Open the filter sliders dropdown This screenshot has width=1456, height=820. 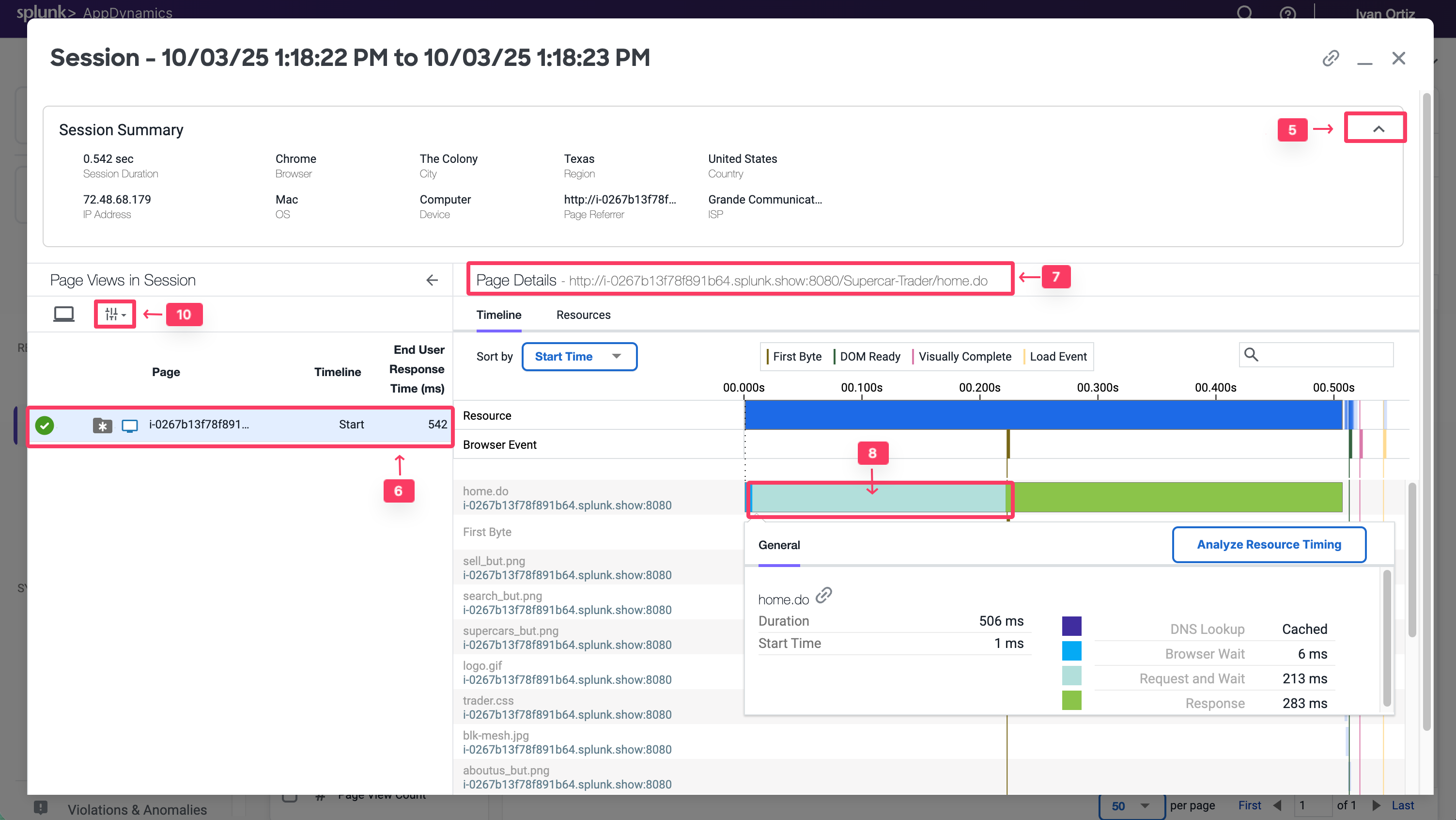[x=115, y=314]
